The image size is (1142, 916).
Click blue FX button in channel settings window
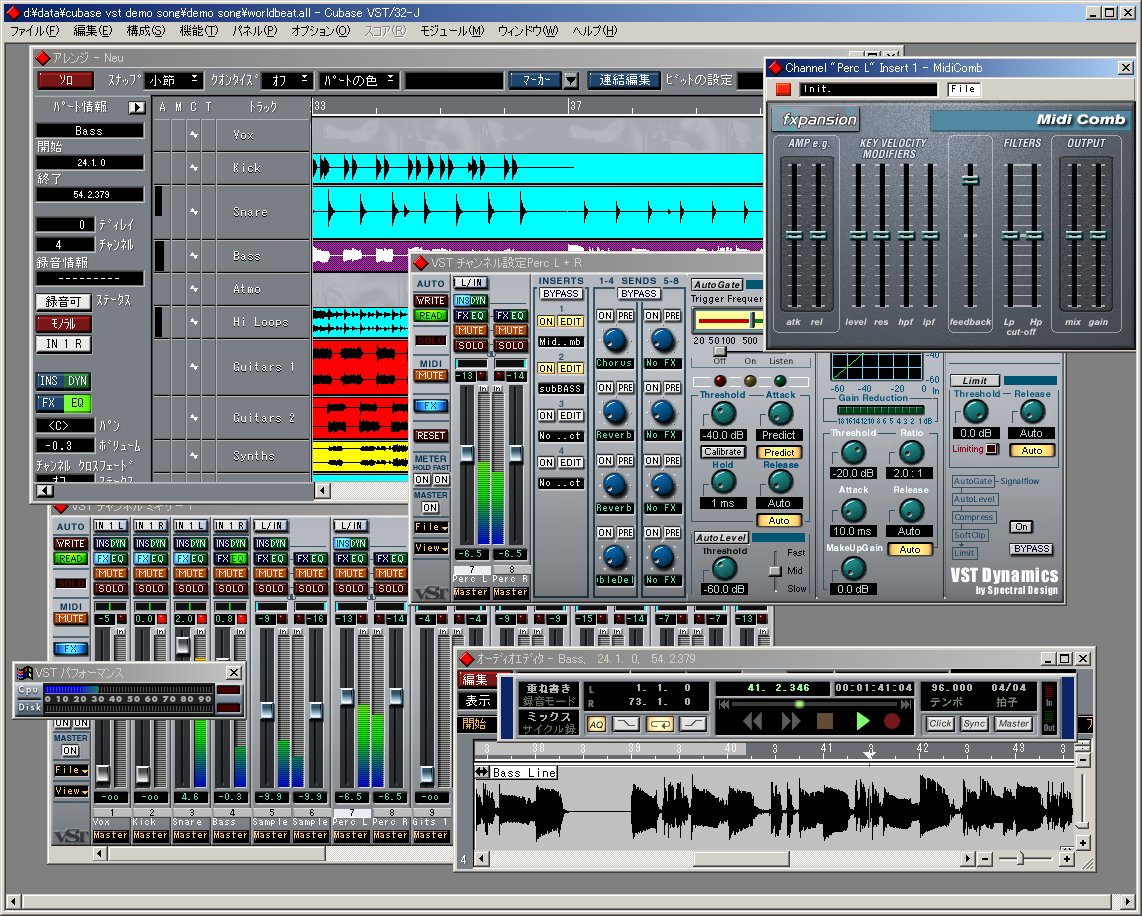click(430, 406)
